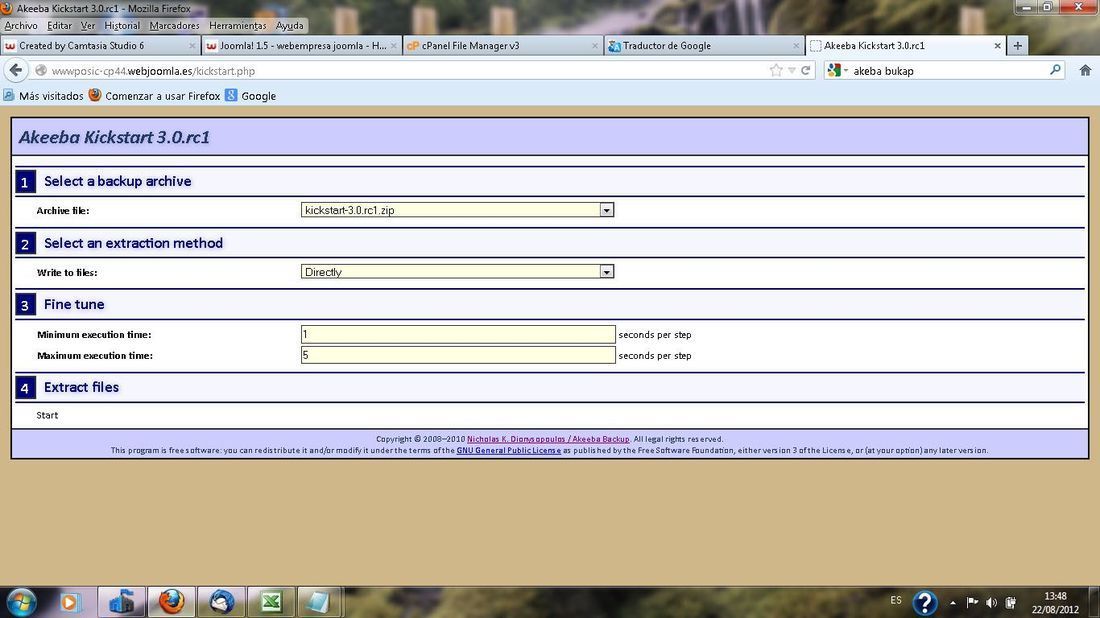1100x618 pixels.
Task: Click the Minimum execution time field
Action: [x=458, y=334]
